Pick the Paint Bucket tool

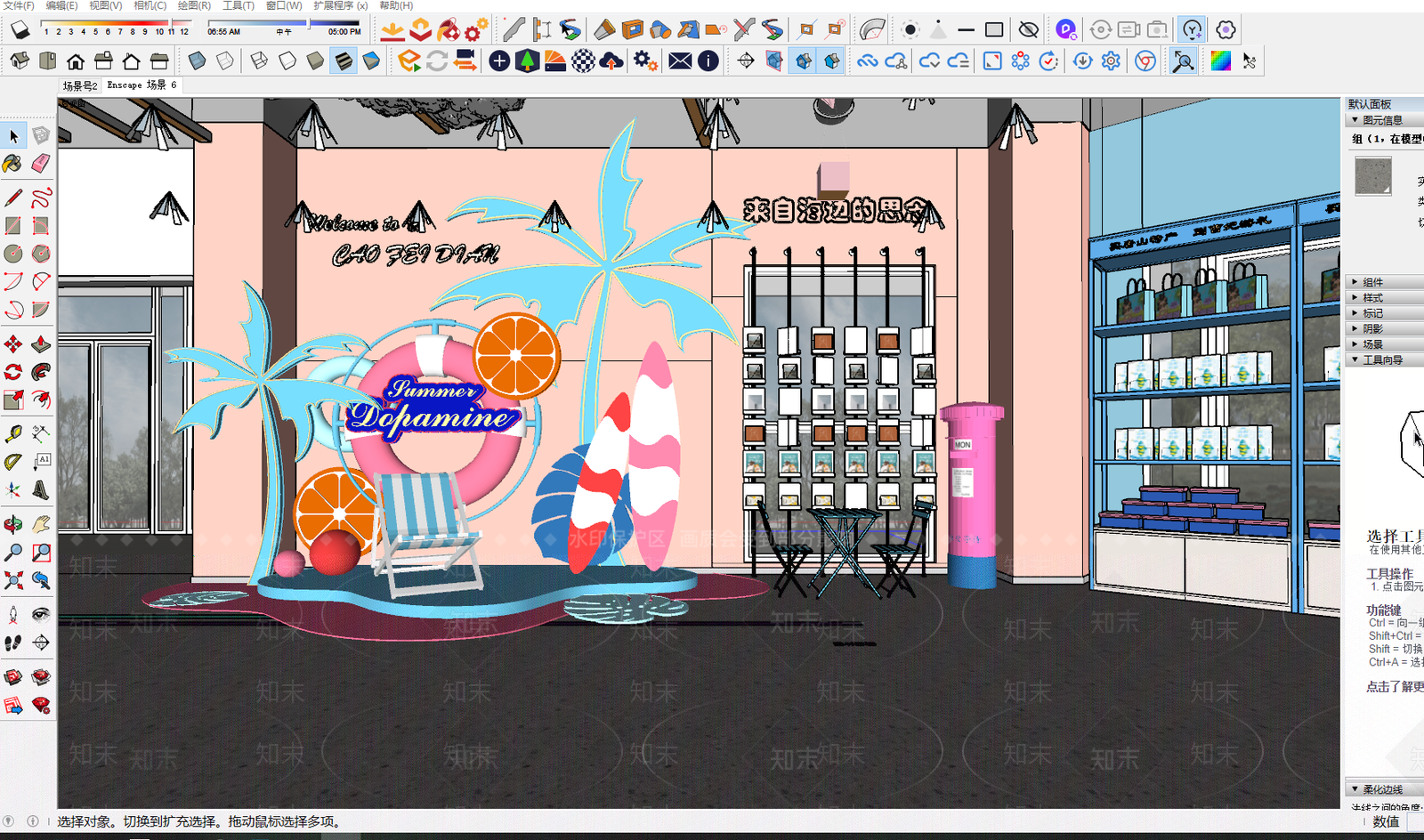(13, 164)
